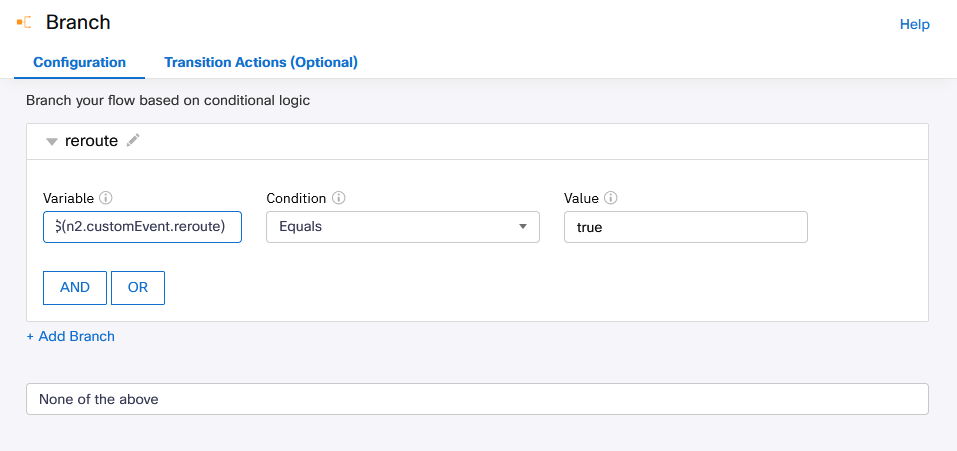Open the Help link

[914, 24]
